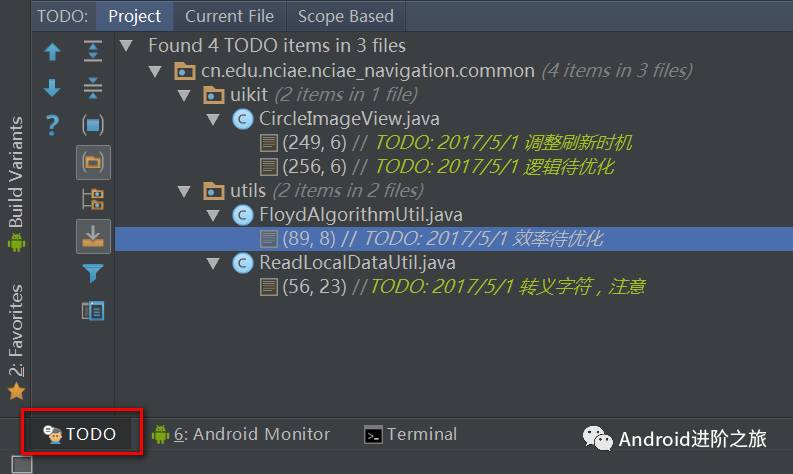Click the Expand All icon
The height and width of the screenshot is (474, 793).
(93, 51)
